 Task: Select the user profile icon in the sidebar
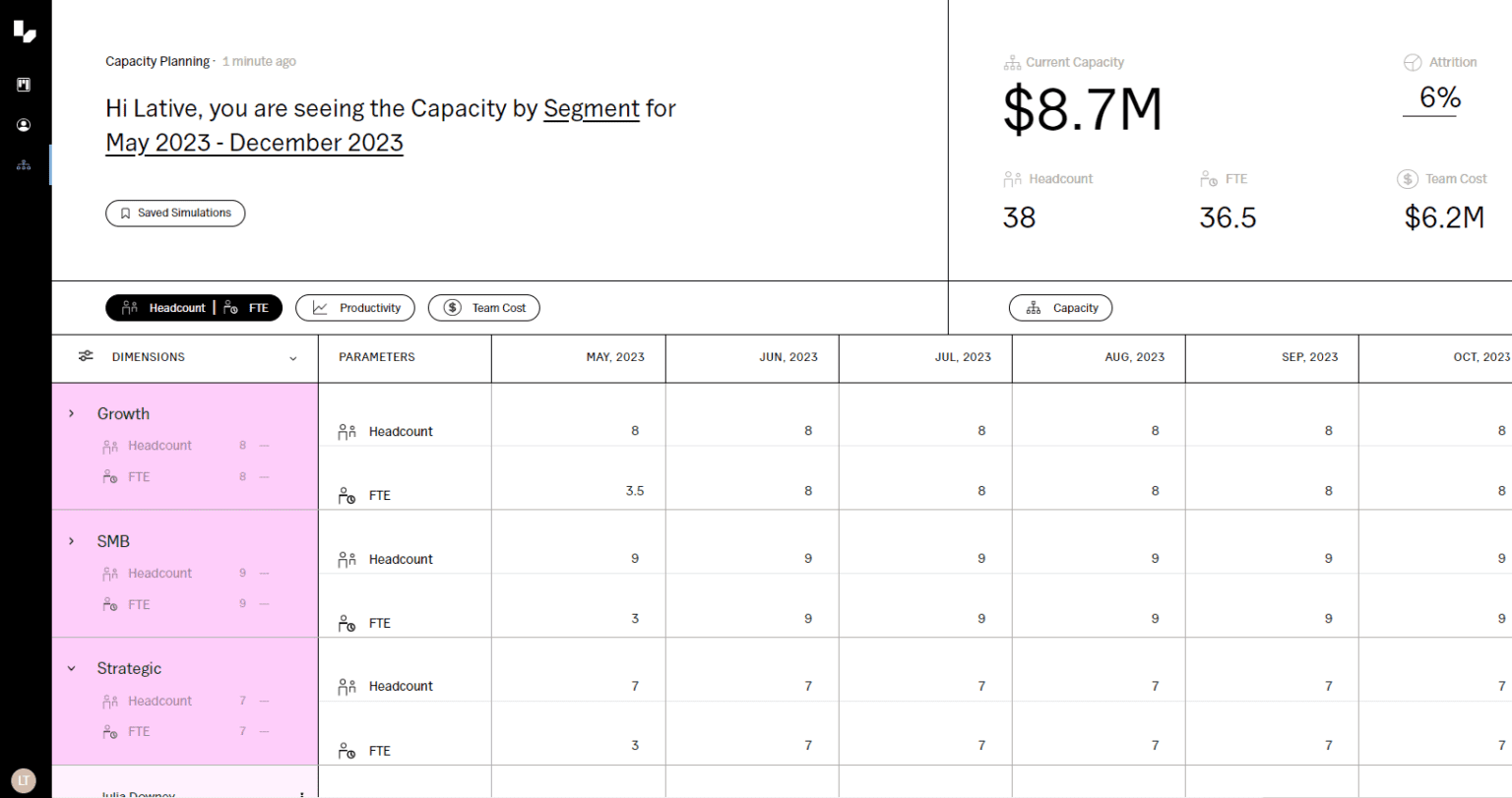(x=23, y=124)
